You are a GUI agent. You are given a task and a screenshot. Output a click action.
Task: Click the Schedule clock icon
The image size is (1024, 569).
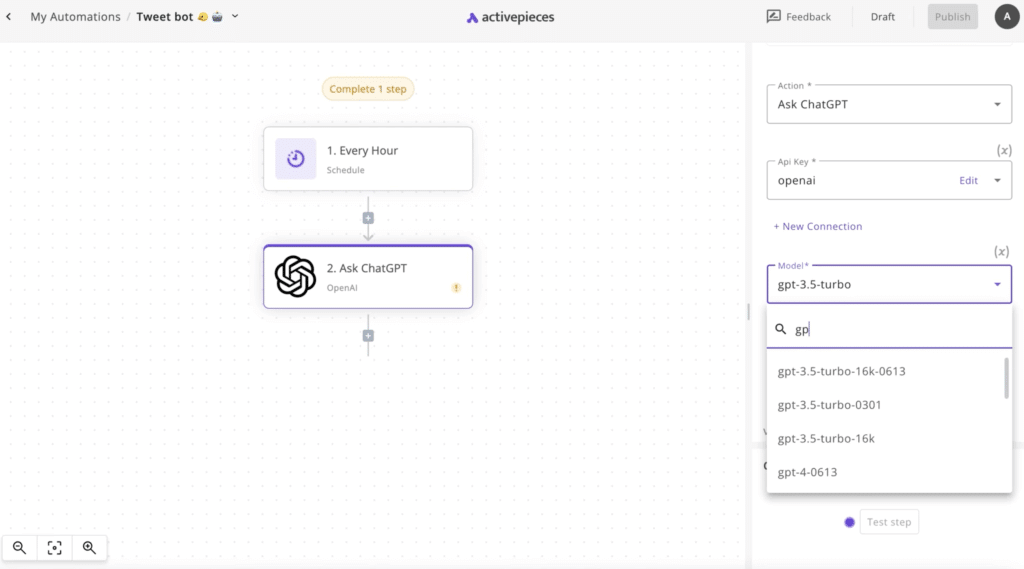pos(295,158)
